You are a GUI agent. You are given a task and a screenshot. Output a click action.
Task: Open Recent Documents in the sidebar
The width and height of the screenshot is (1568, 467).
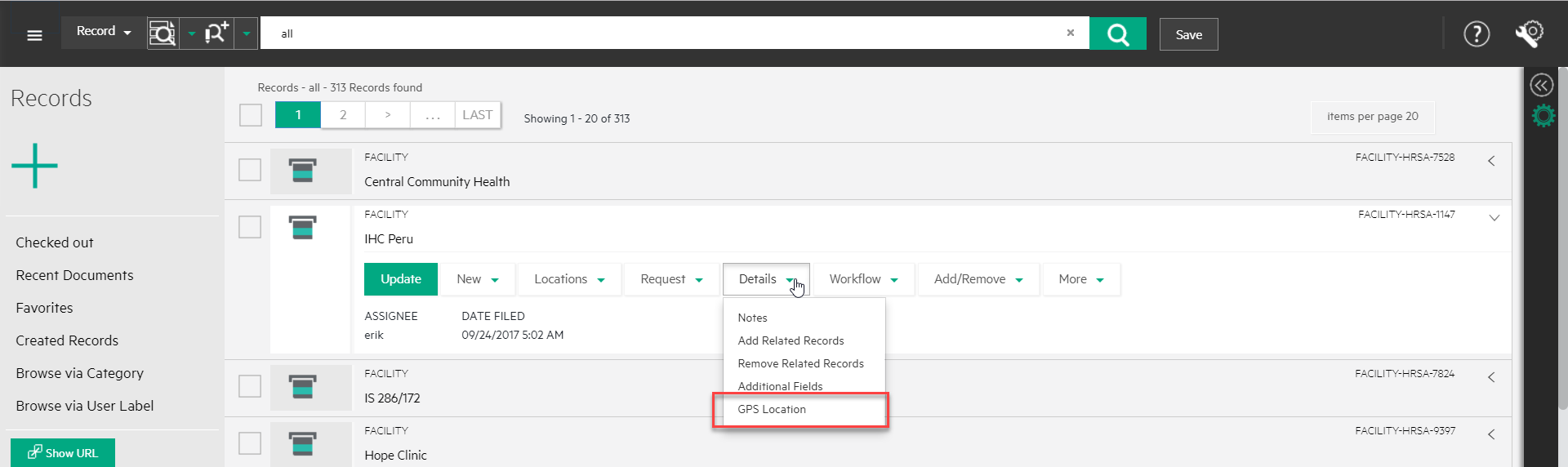pos(74,275)
